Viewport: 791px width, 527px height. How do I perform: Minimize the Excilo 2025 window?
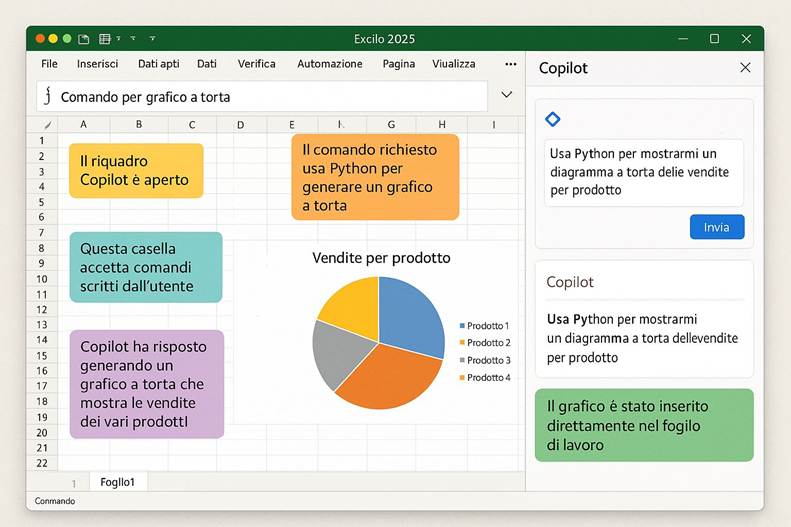coord(683,39)
